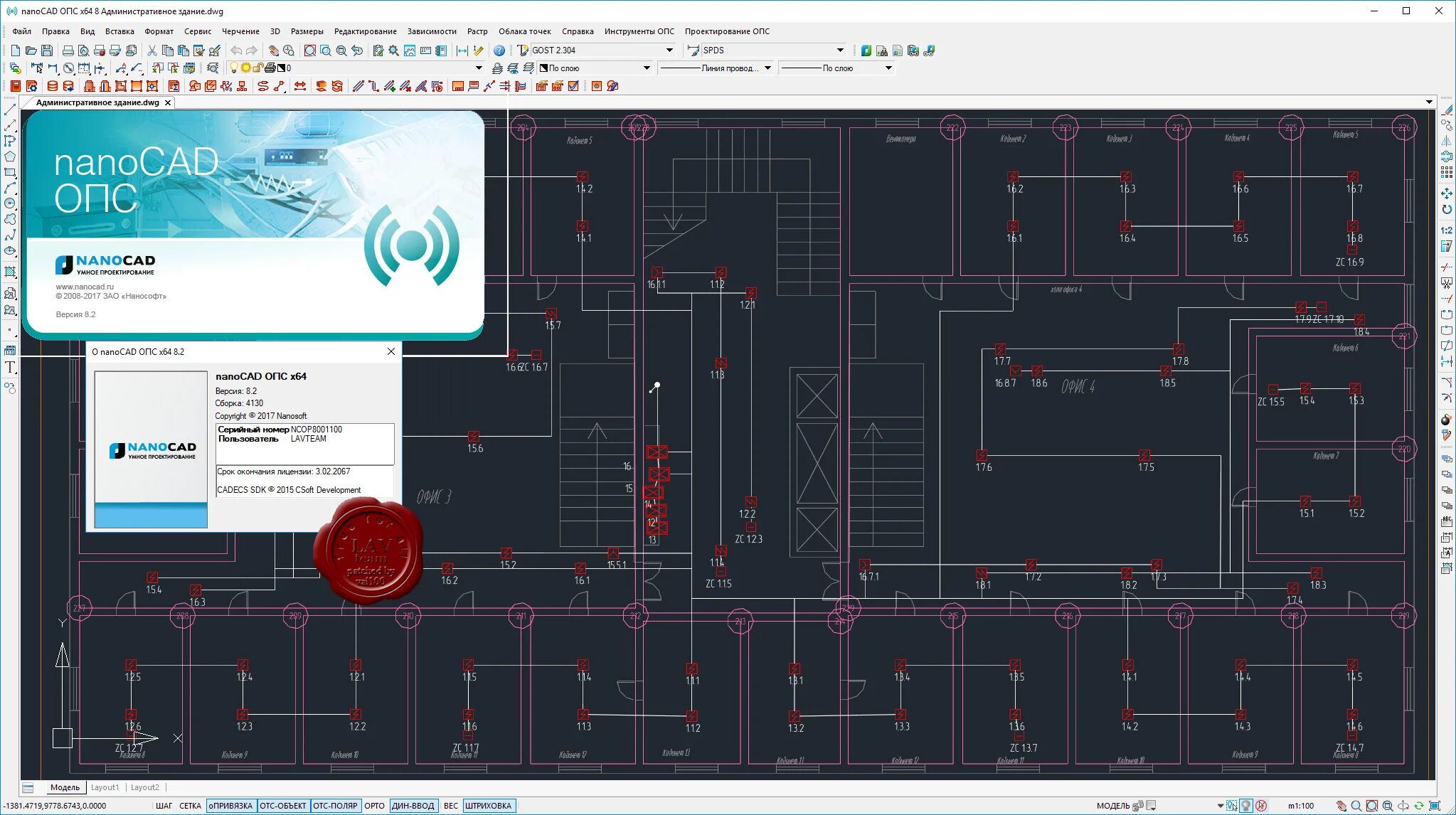Toggle ОТС-ПОЛЯР polar tracking

(336, 806)
